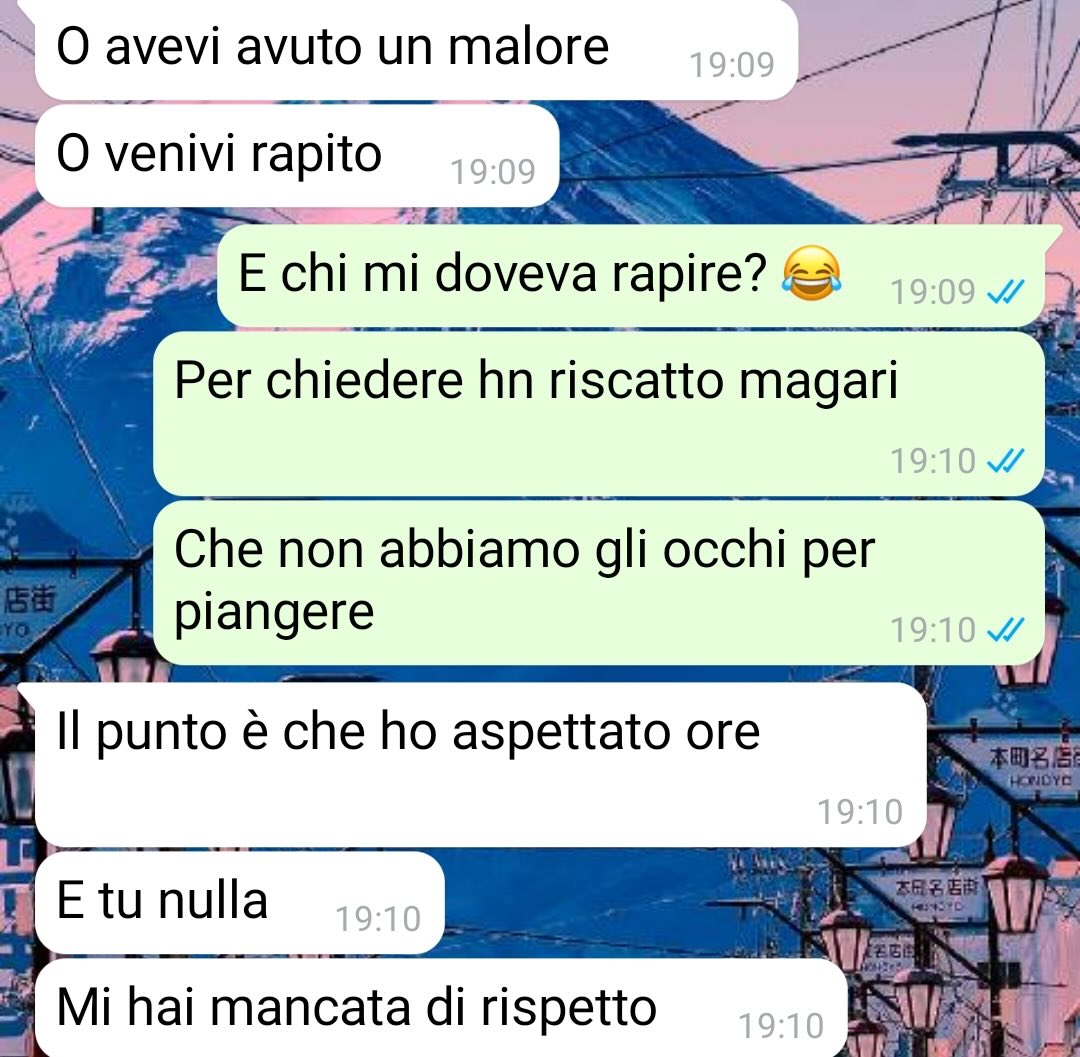Click the 19:09 timestamp on 'O venivi rapito'
1080x1057 pixels.
pyautogui.click(x=492, y=171)
